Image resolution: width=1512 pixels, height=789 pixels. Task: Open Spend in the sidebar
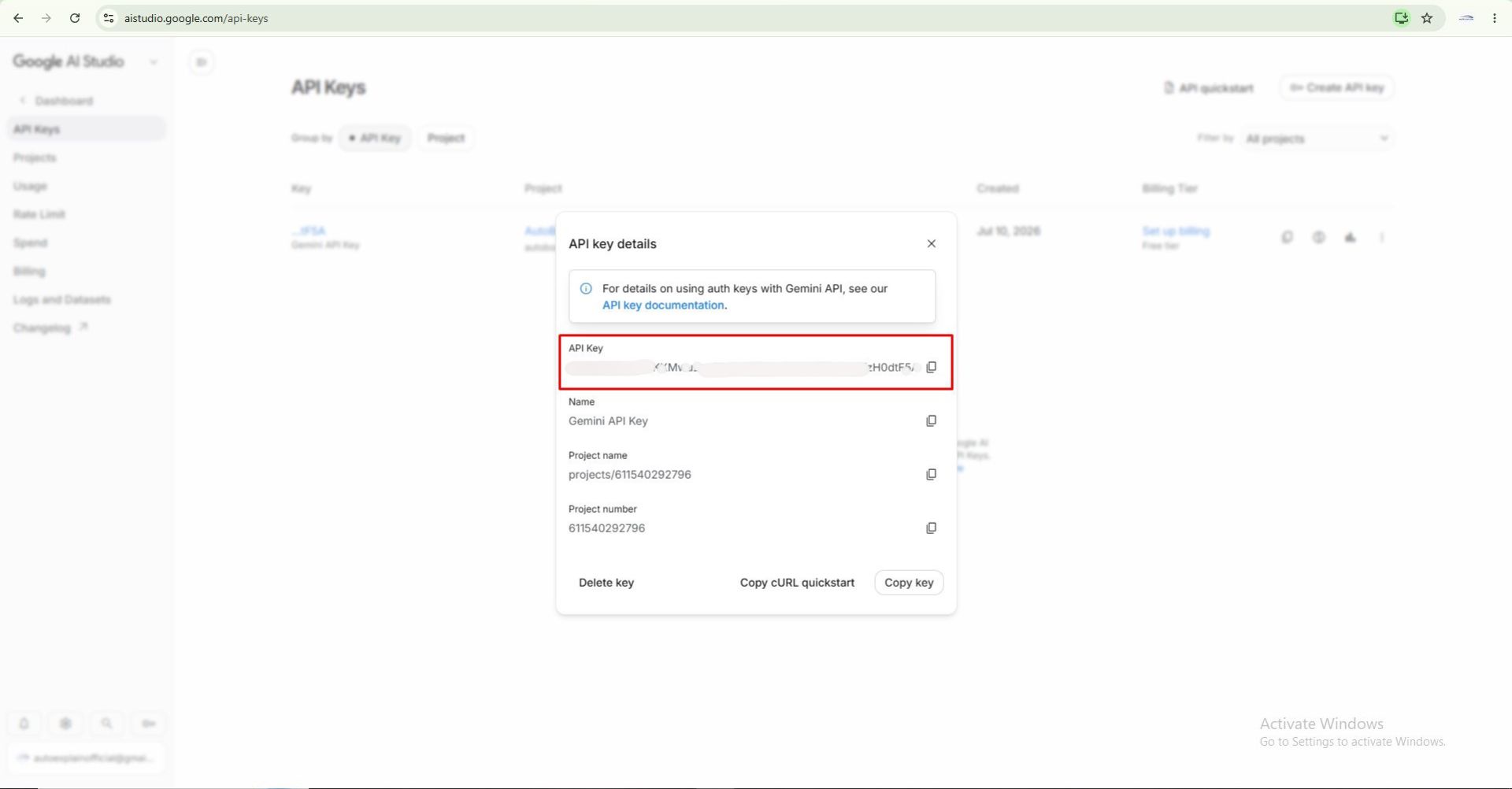coord(30,243)
